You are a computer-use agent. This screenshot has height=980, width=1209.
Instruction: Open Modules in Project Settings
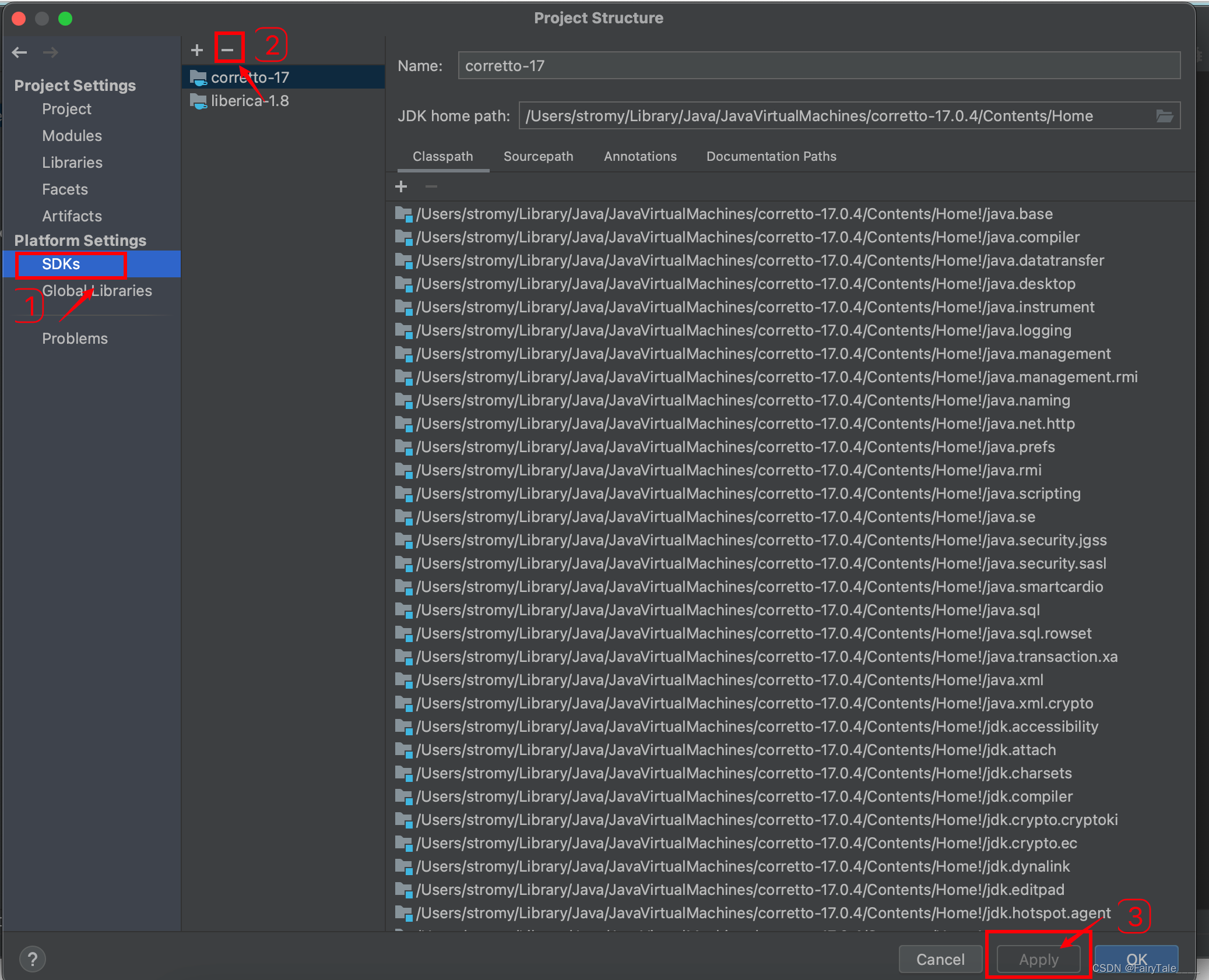(x=72, y=136)
